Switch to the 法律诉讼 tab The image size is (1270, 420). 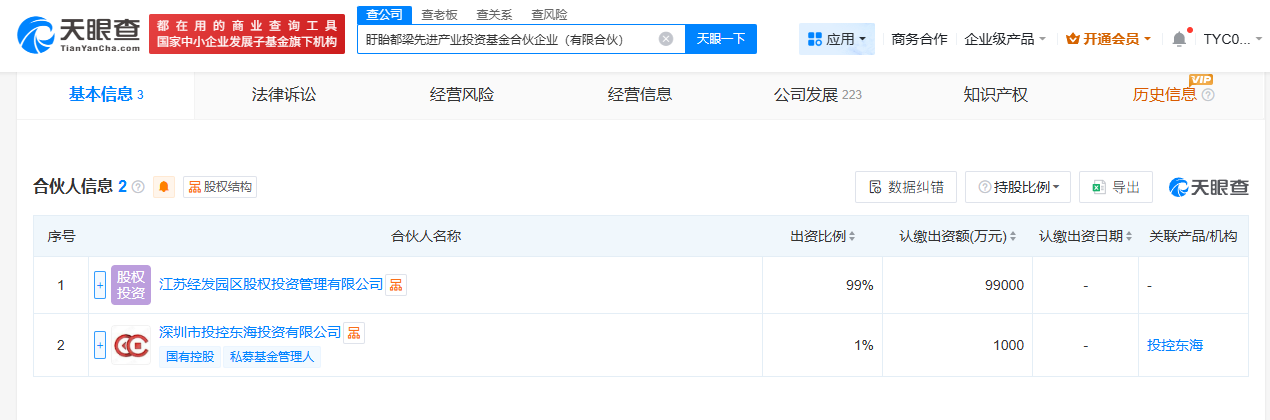tap(284, 95)
